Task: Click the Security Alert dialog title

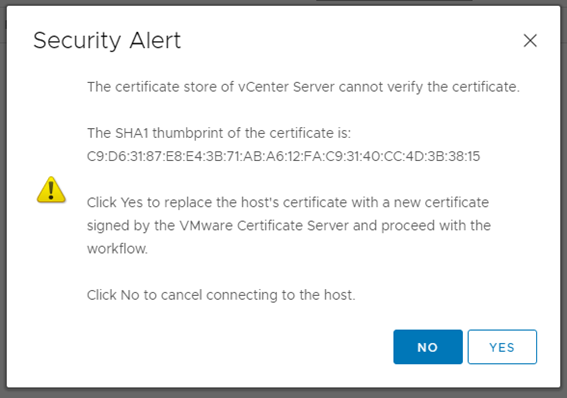Action: (x=107, y=40)
